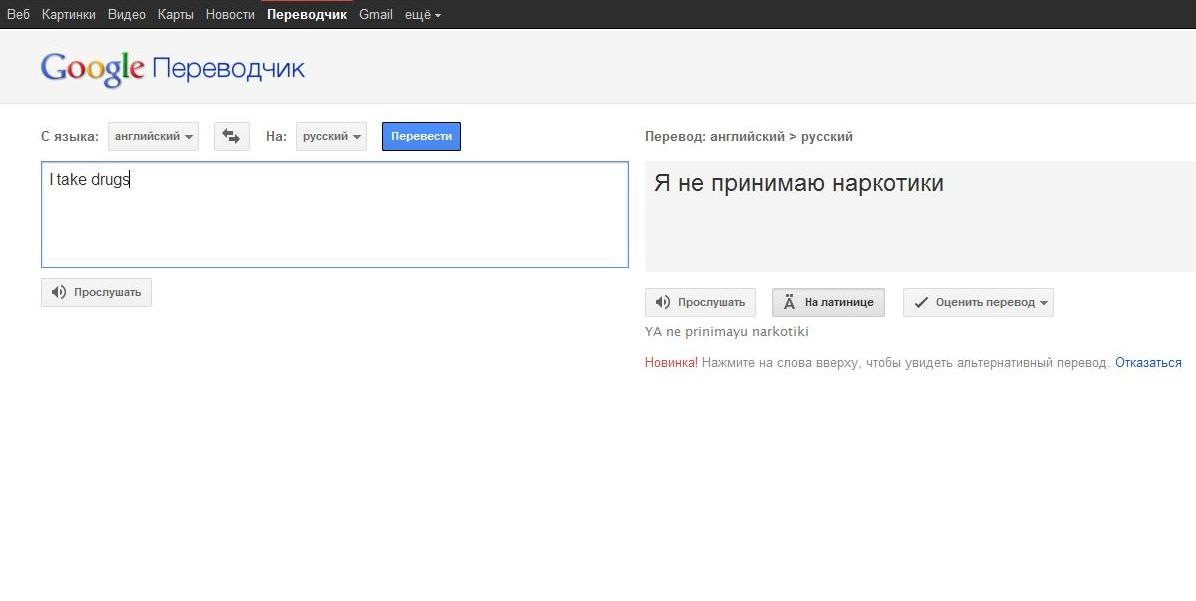Click the Отказаться link
The image size is (1196, 601).
(x=1148, y=363)
